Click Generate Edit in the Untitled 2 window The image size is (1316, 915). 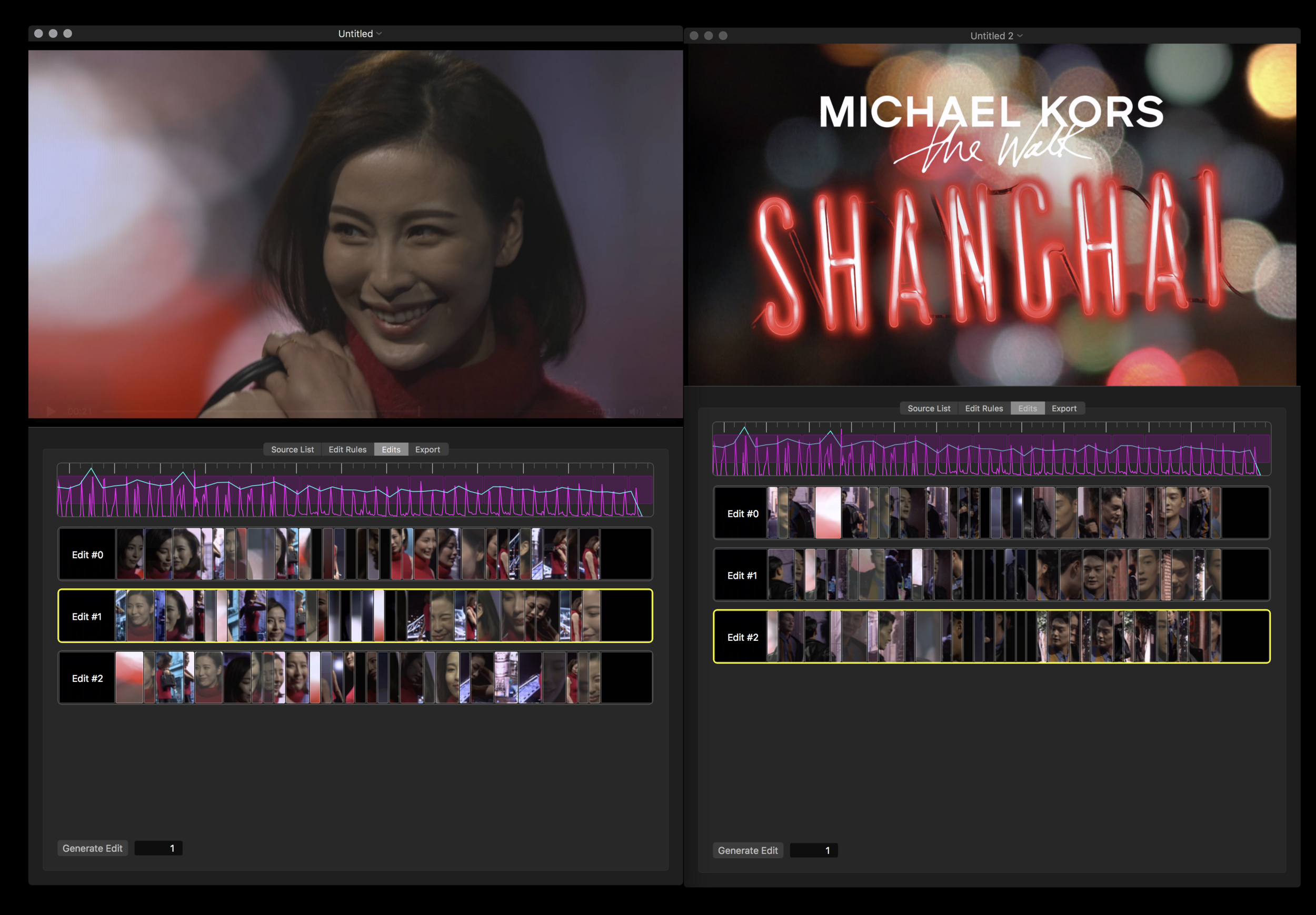[x=747, y=850]
